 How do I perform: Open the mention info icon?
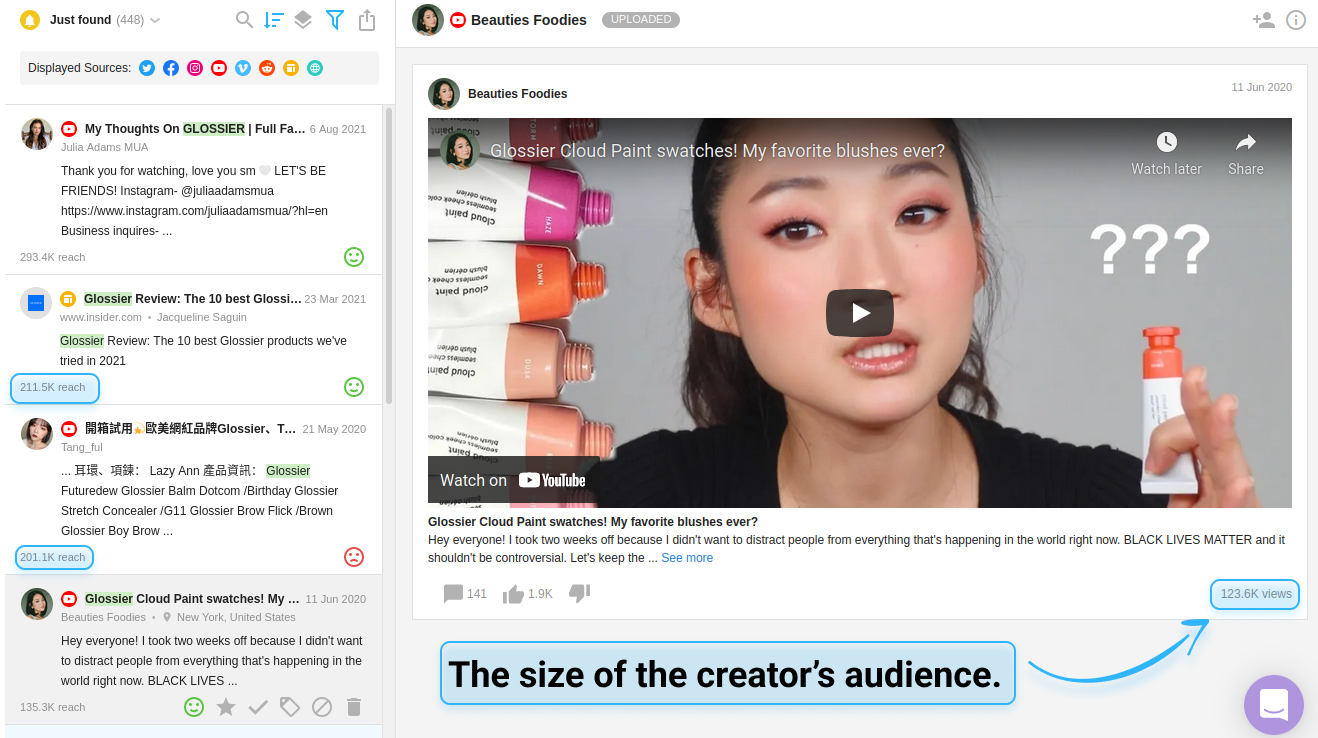pyautogui.click(x=1296, y=20)
